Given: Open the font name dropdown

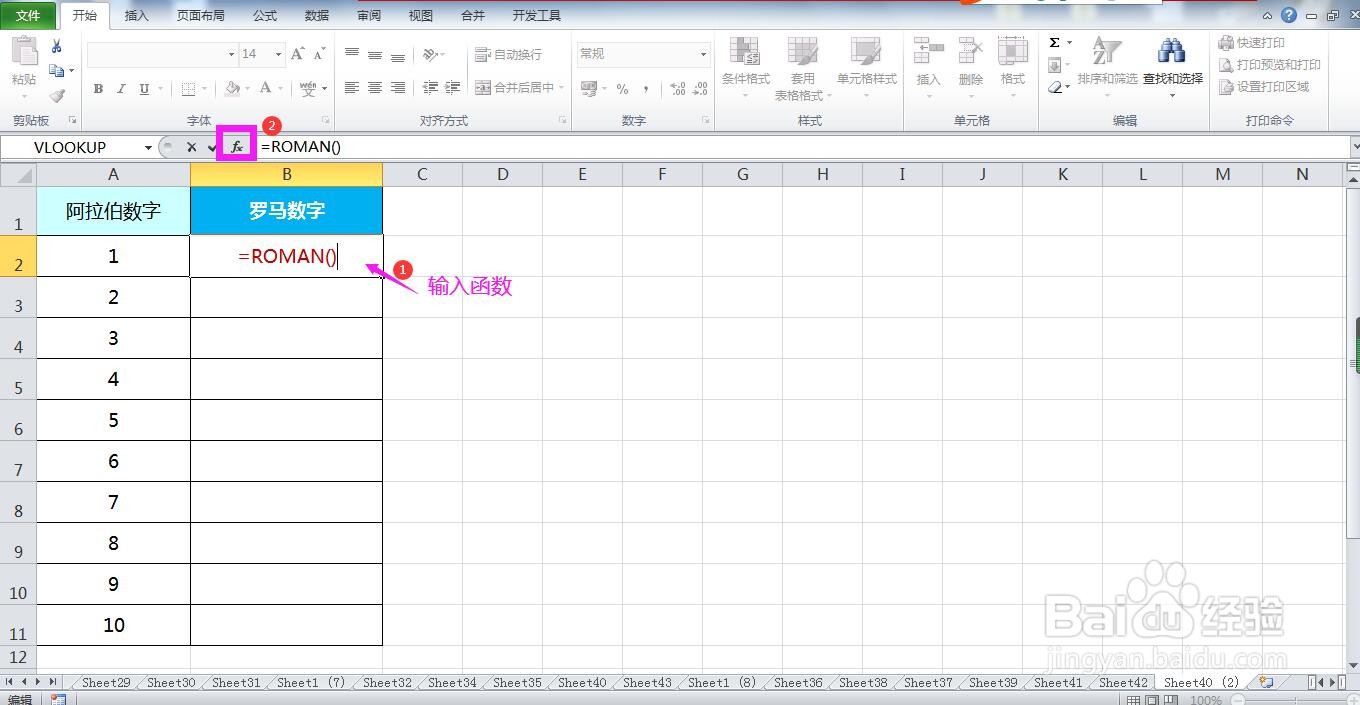Looking at the screenshot, I should click(x=232, y=54).
